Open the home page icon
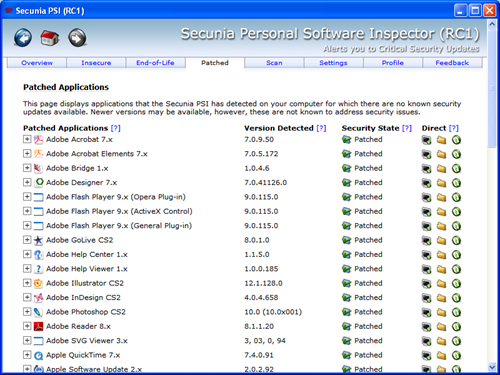500x375 pixels. click(x=50, y=38)
